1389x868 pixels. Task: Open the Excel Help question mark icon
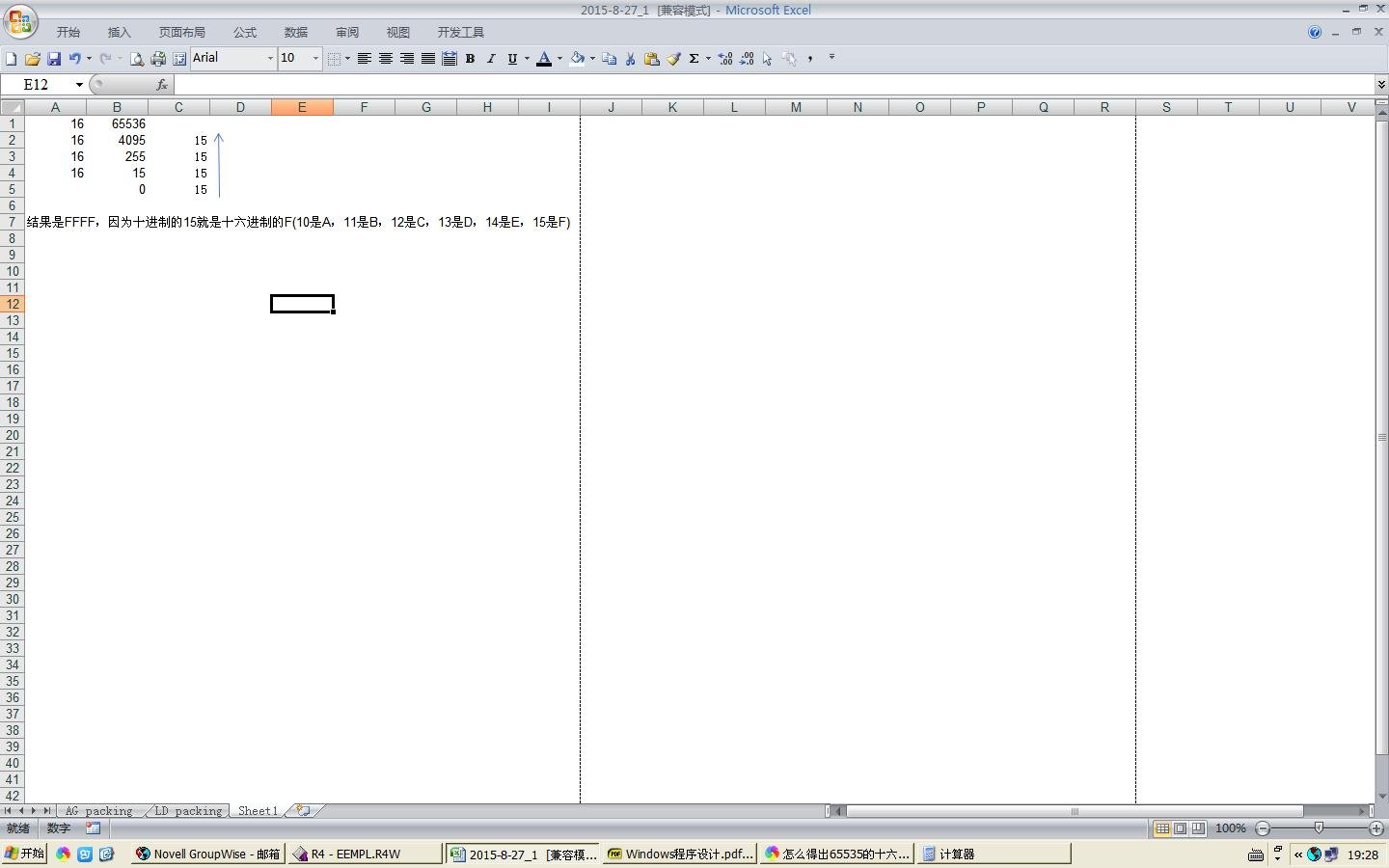1314,32
